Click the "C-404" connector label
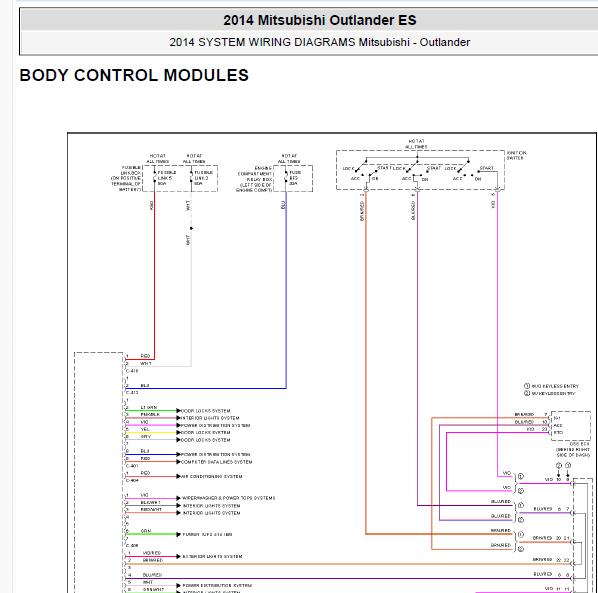This screenshot has width=598, height=593. tap(132, 480)
